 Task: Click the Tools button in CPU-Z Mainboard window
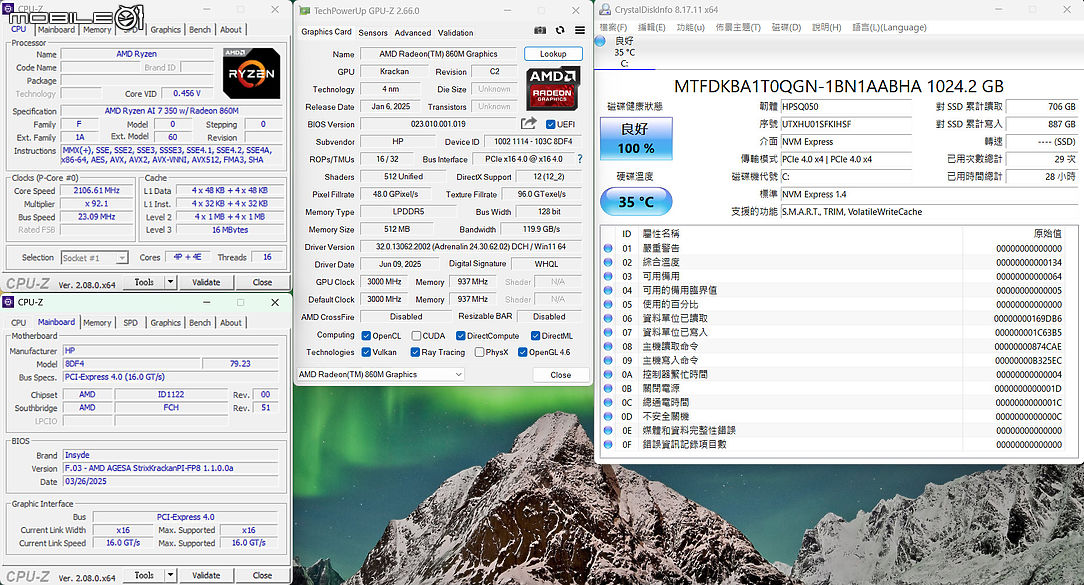coord(144,575)
